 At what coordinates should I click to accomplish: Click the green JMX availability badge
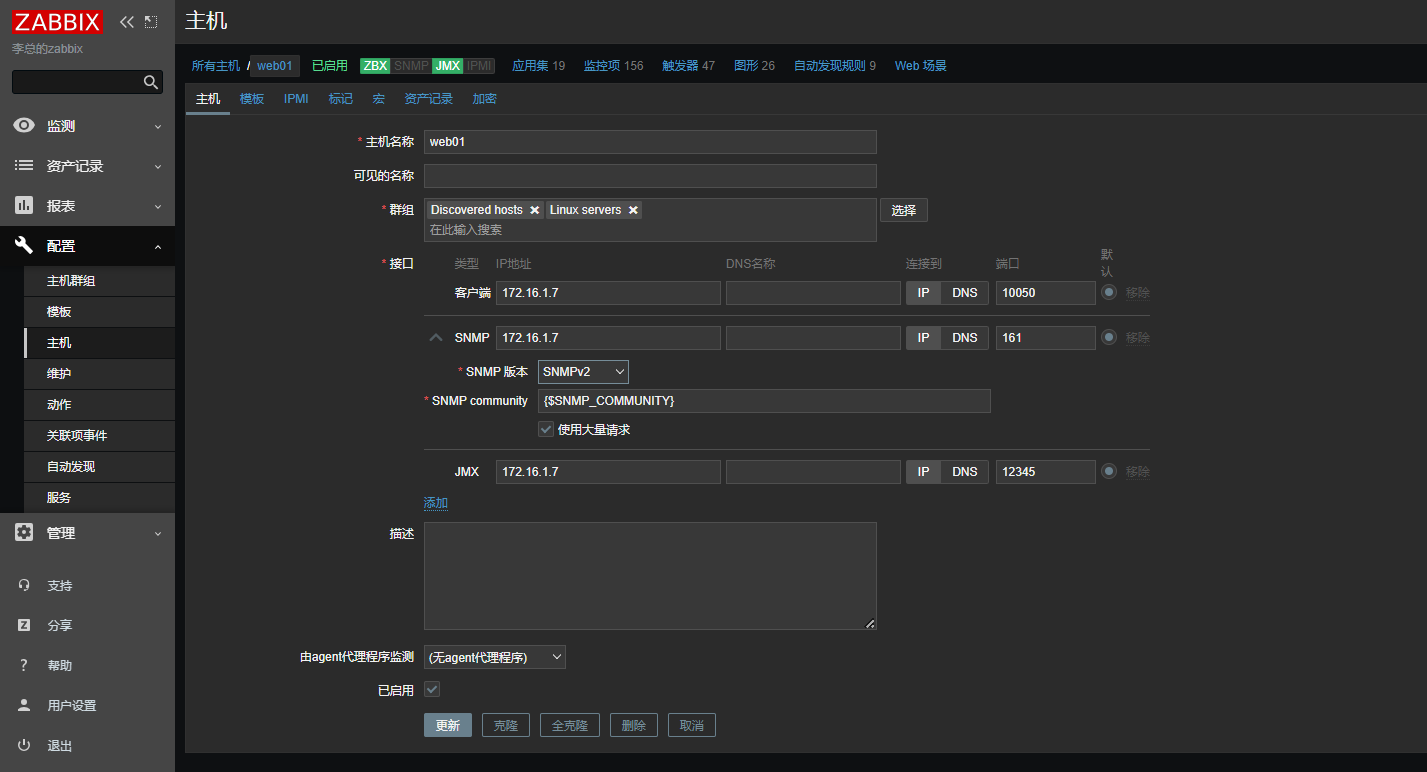447,66
